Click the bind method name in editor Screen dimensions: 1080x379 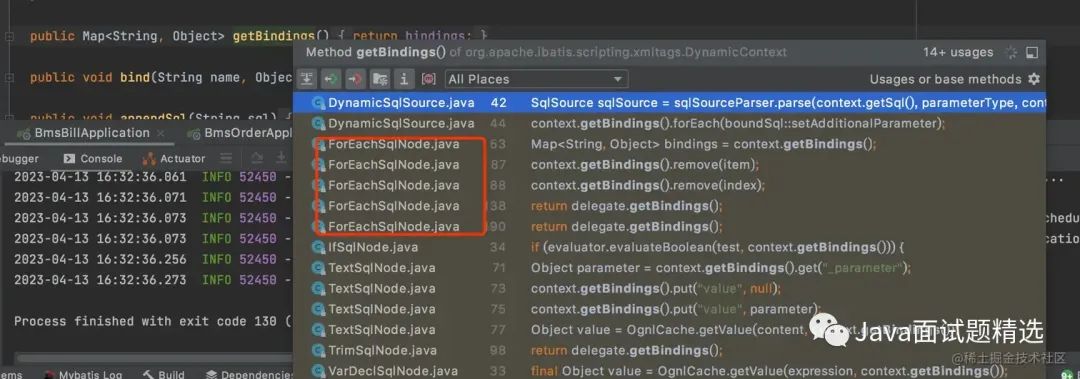(x=134, y=77)
